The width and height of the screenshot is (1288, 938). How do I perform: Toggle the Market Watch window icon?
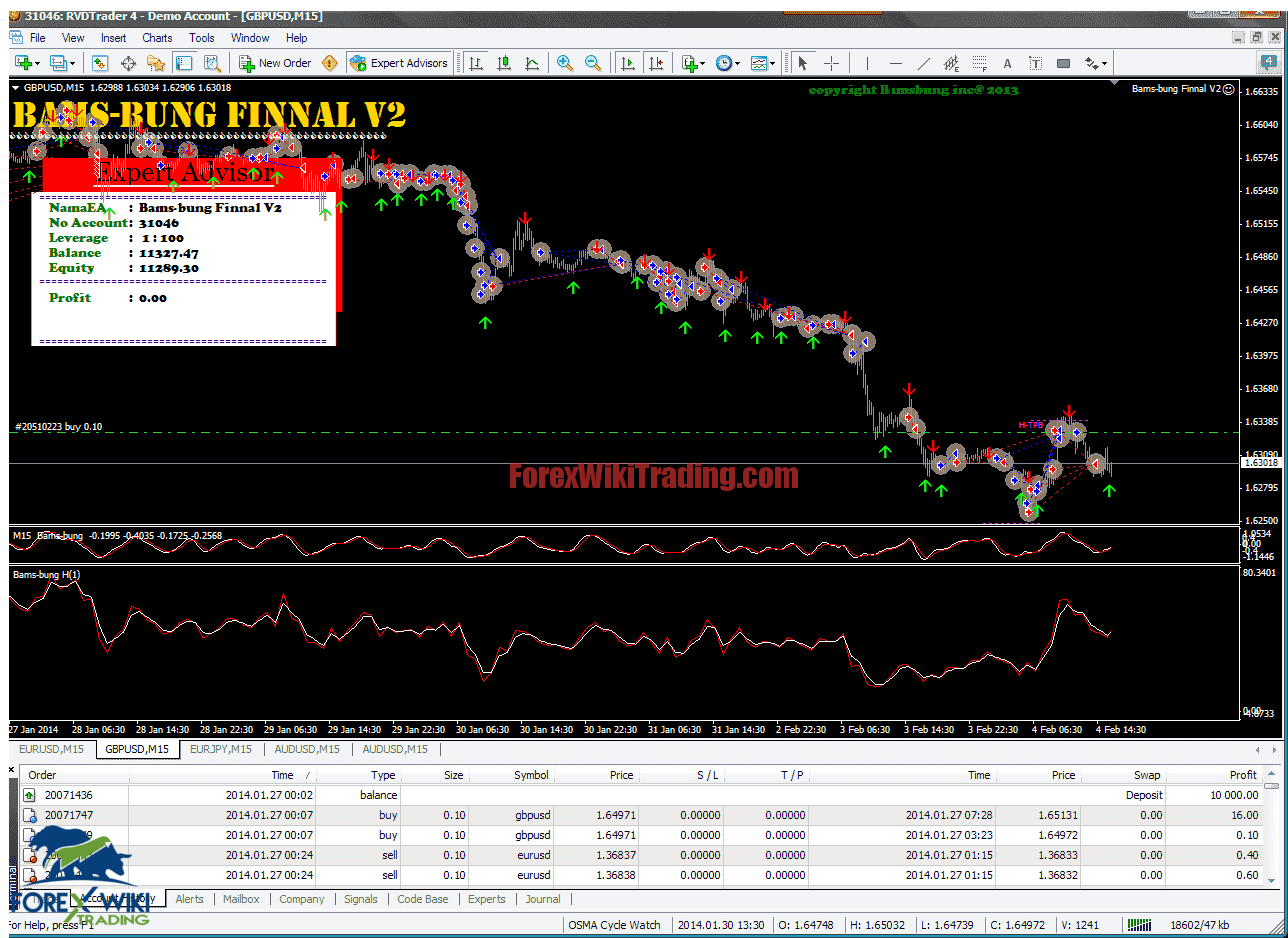[x=100, y=63]
